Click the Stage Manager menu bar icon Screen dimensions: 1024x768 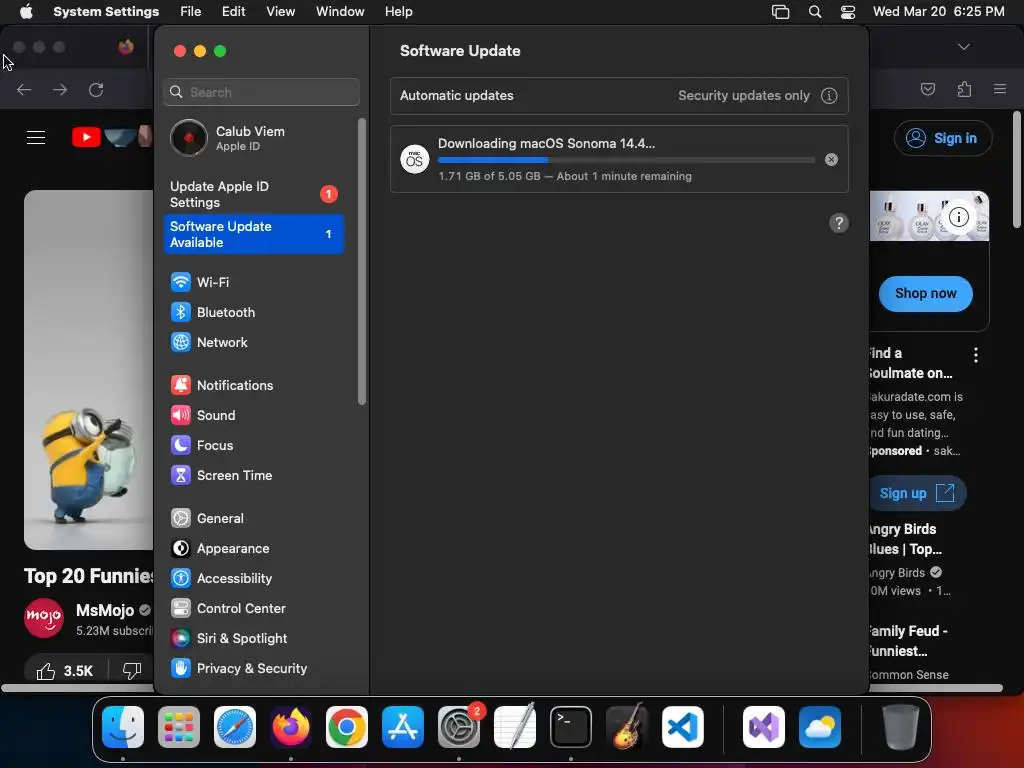pos(780,12)
